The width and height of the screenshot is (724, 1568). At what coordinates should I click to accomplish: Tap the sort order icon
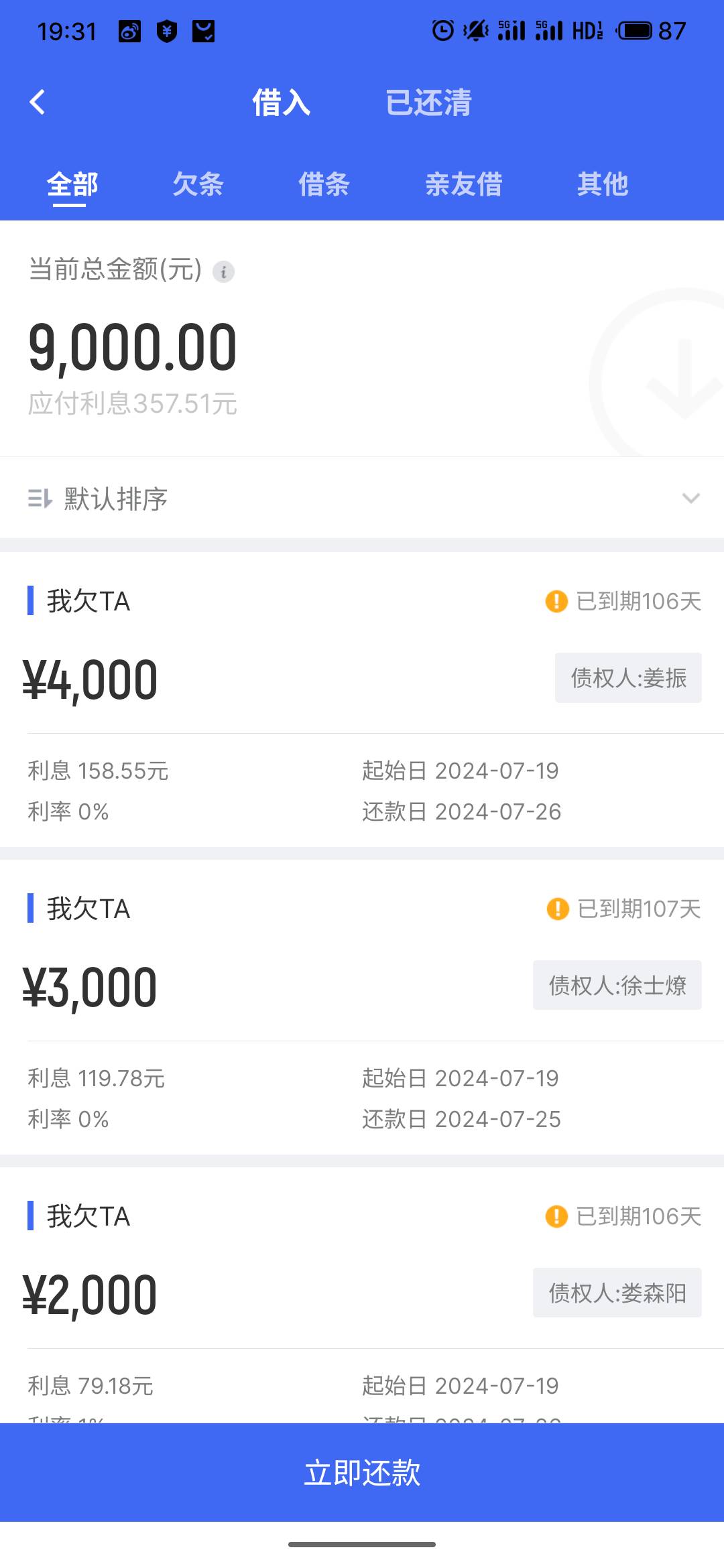40,499
